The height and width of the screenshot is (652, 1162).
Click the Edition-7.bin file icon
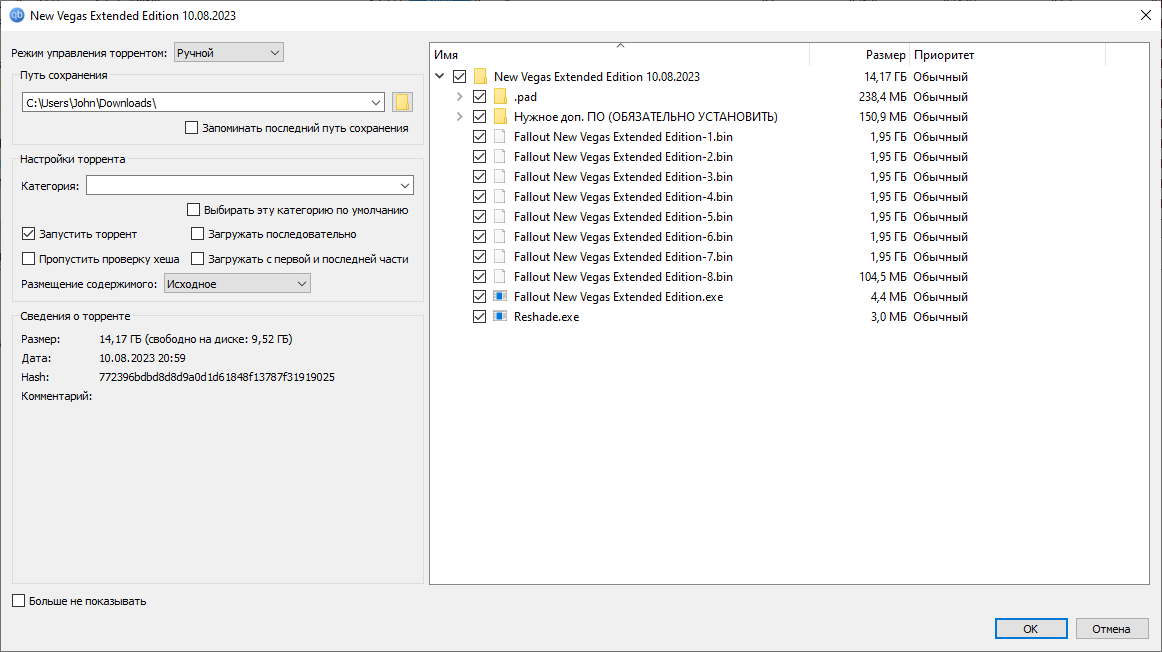[500, 256]
